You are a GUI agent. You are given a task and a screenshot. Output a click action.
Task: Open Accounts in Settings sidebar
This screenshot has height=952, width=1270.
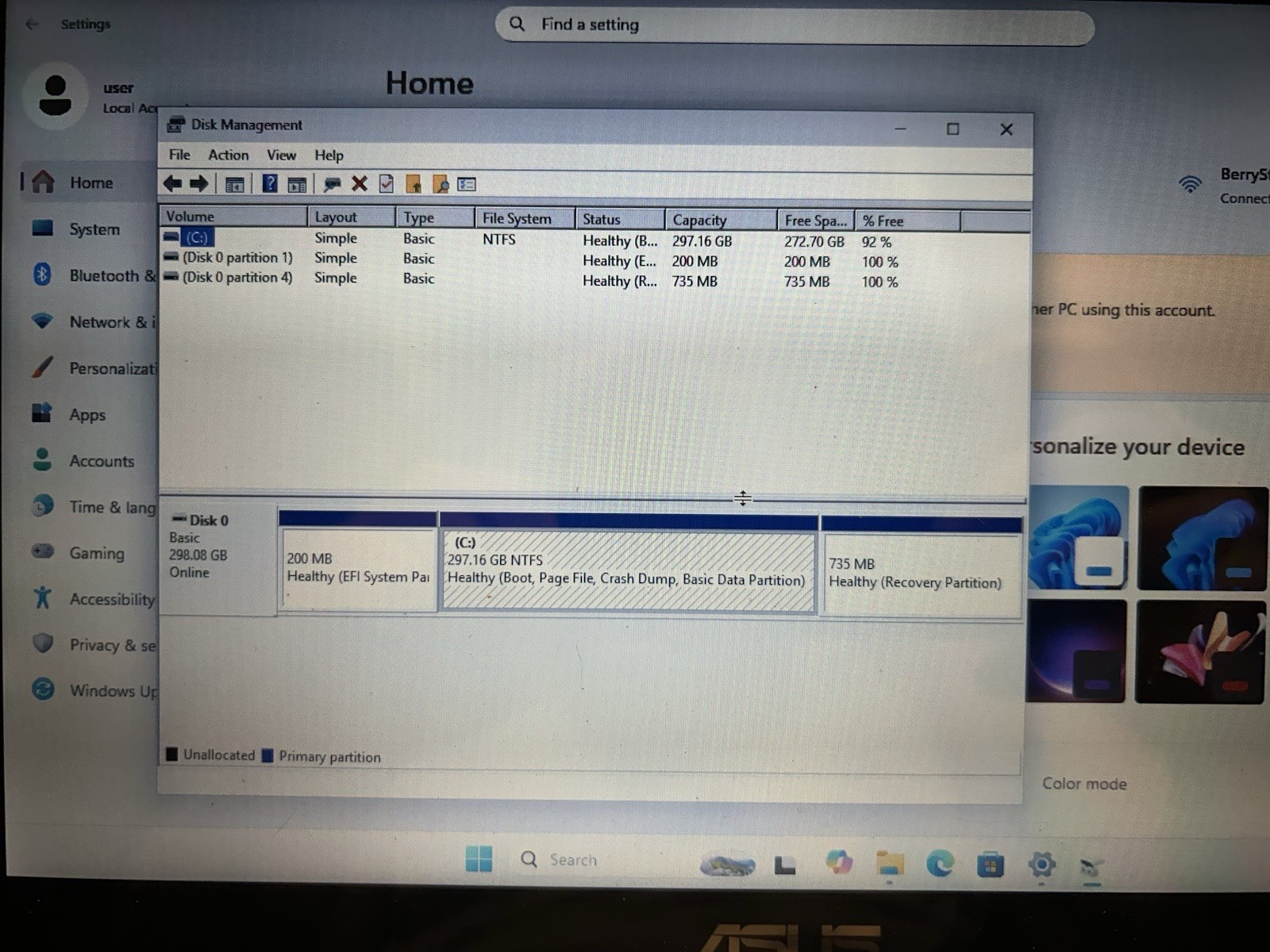tap(87, 461)
